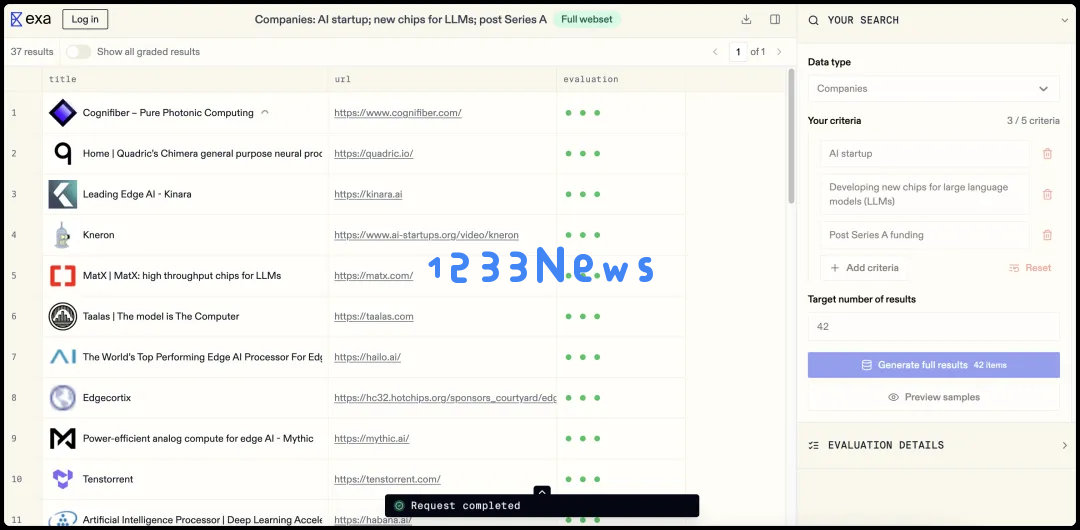Click Add criteria

point(864,268)
